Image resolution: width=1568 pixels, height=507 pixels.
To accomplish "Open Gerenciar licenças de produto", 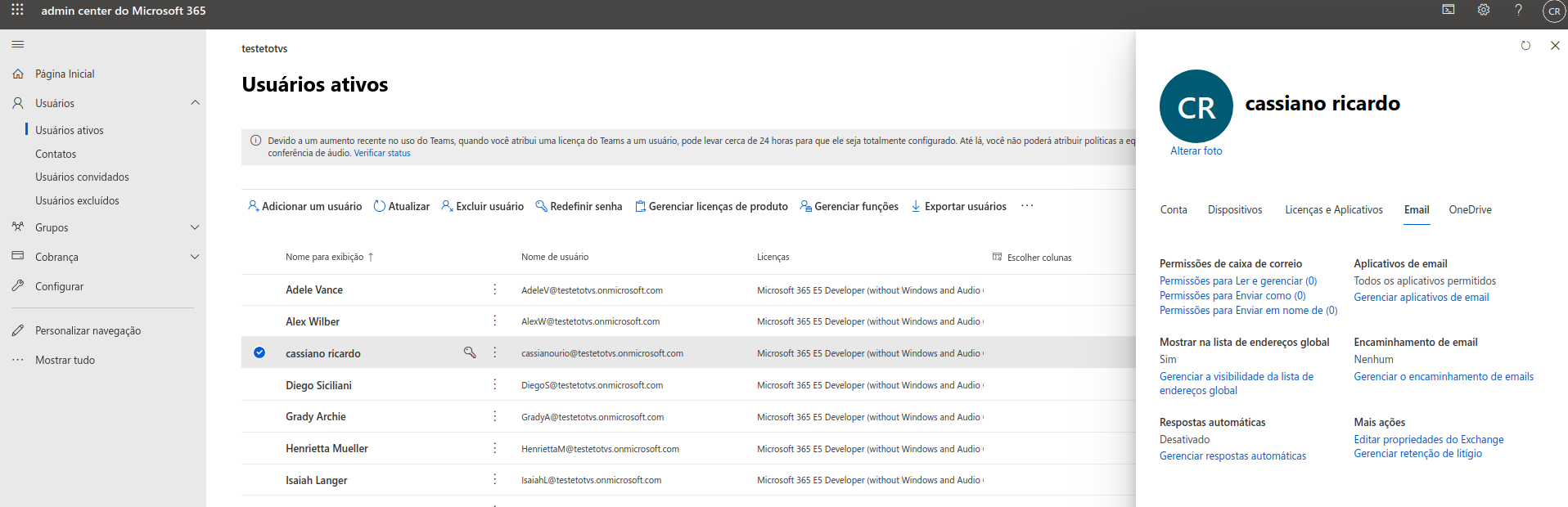I will [711, 206].
